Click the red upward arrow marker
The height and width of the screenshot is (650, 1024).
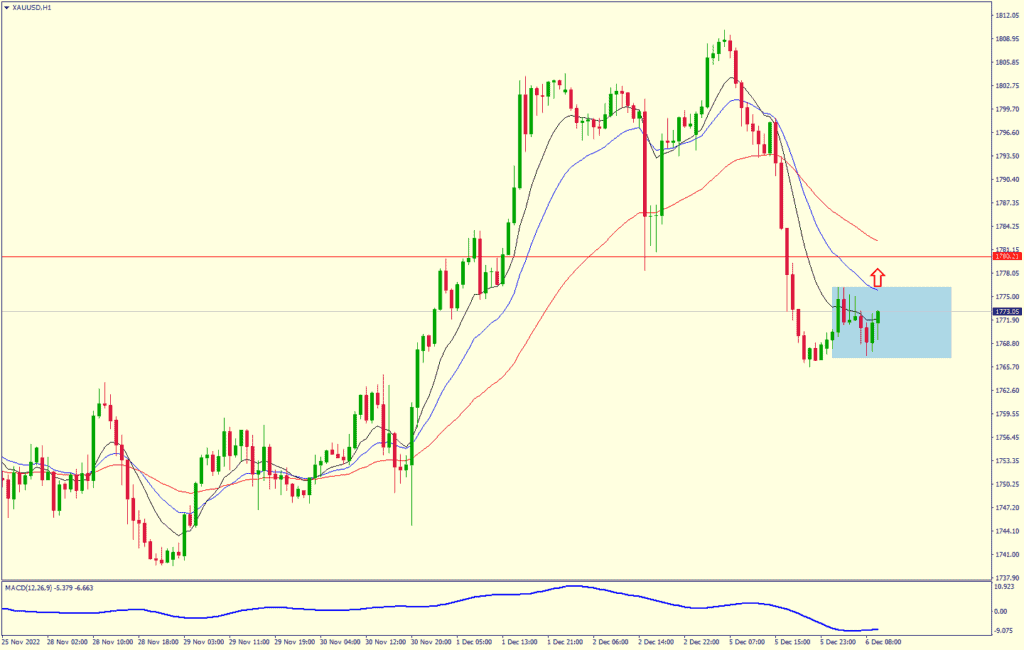pos(877,277)
